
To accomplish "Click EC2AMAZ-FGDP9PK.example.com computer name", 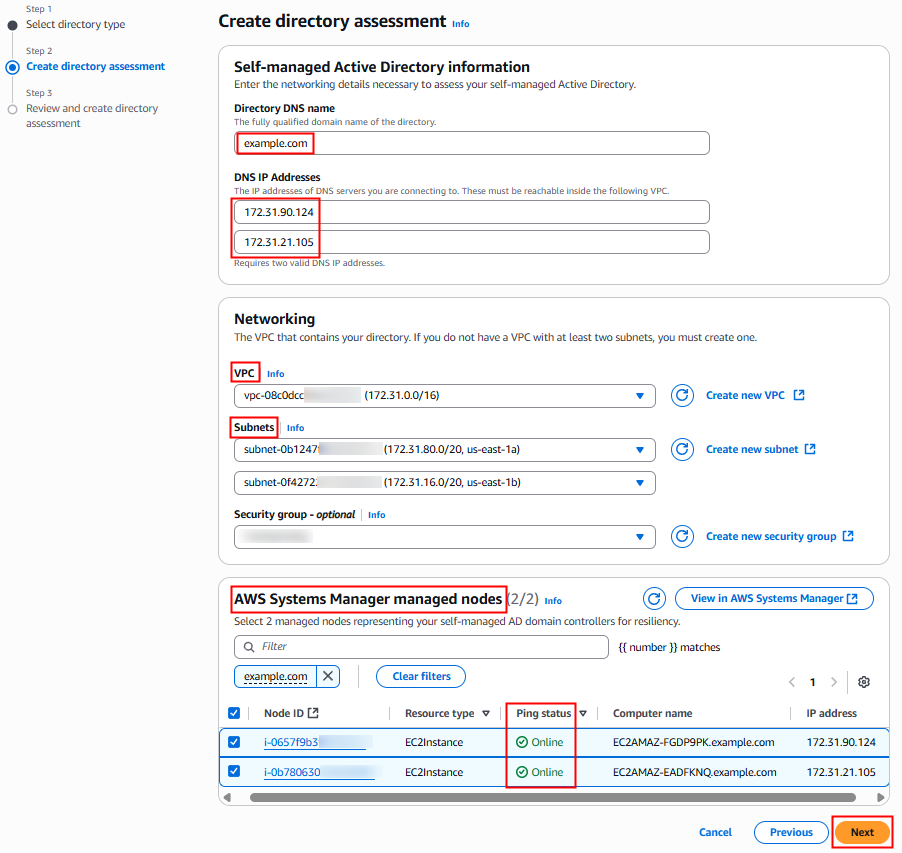I will coord(693,742).
